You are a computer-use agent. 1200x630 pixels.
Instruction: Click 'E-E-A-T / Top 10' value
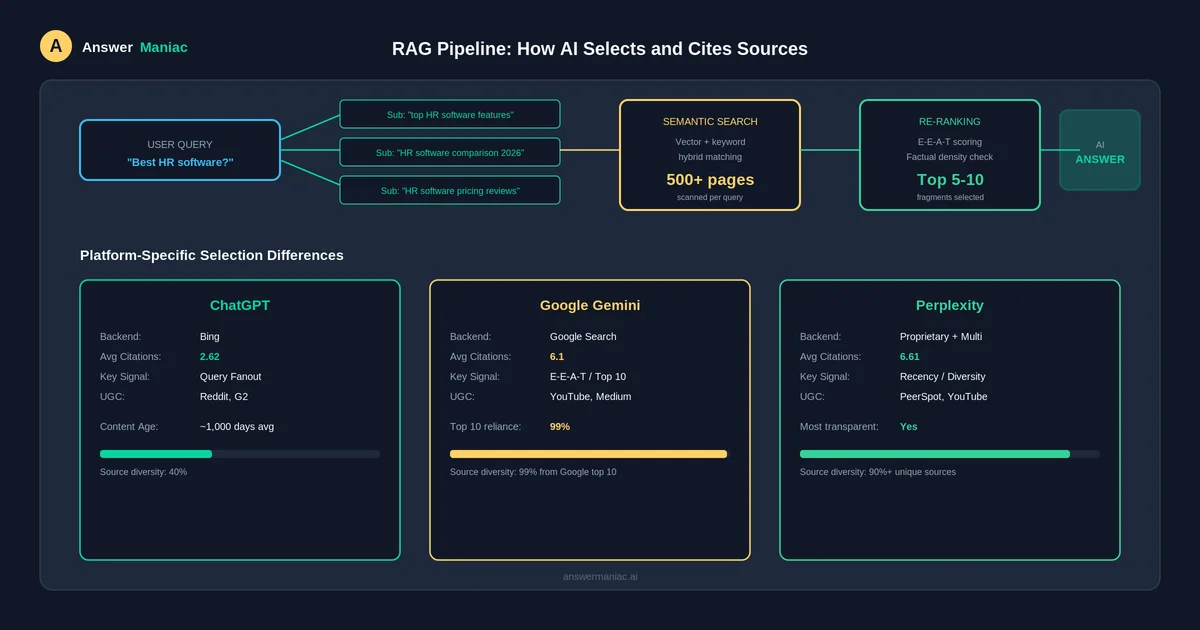pyautogui.click(x=588, y=377)
